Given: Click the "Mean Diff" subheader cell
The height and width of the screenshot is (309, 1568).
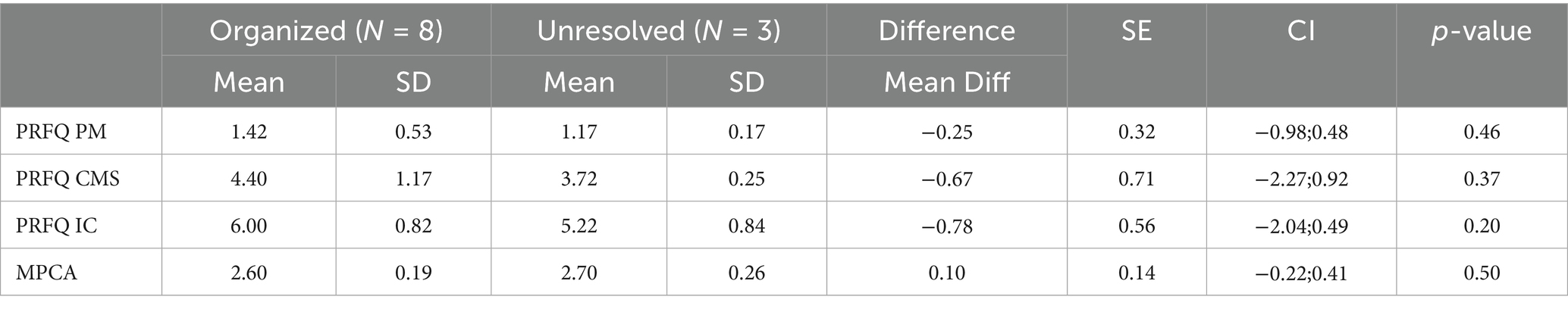Looking at the screenshot, I should click(946, 82).
